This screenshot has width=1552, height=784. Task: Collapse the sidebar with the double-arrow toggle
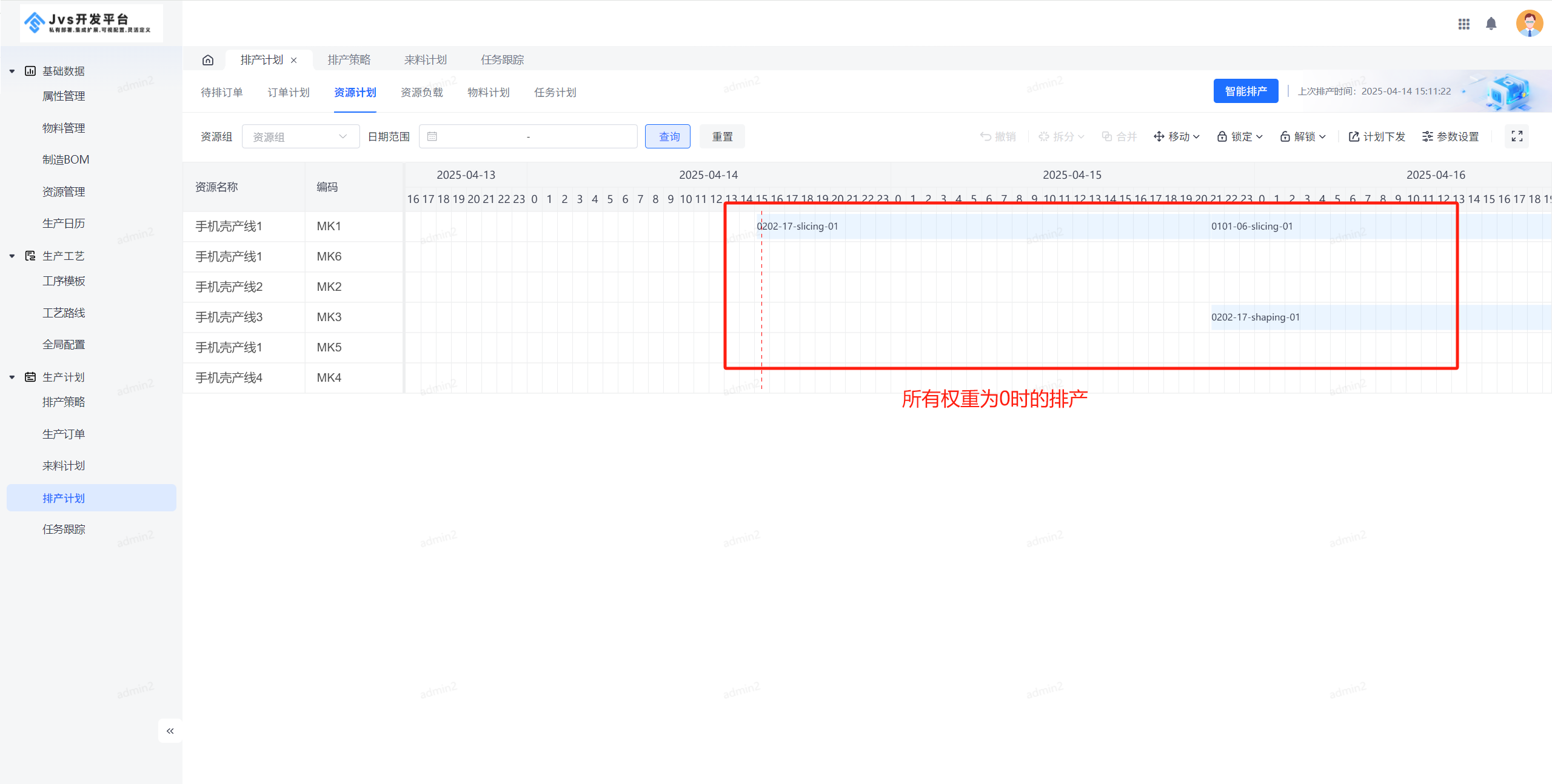(x=170, y=731)
